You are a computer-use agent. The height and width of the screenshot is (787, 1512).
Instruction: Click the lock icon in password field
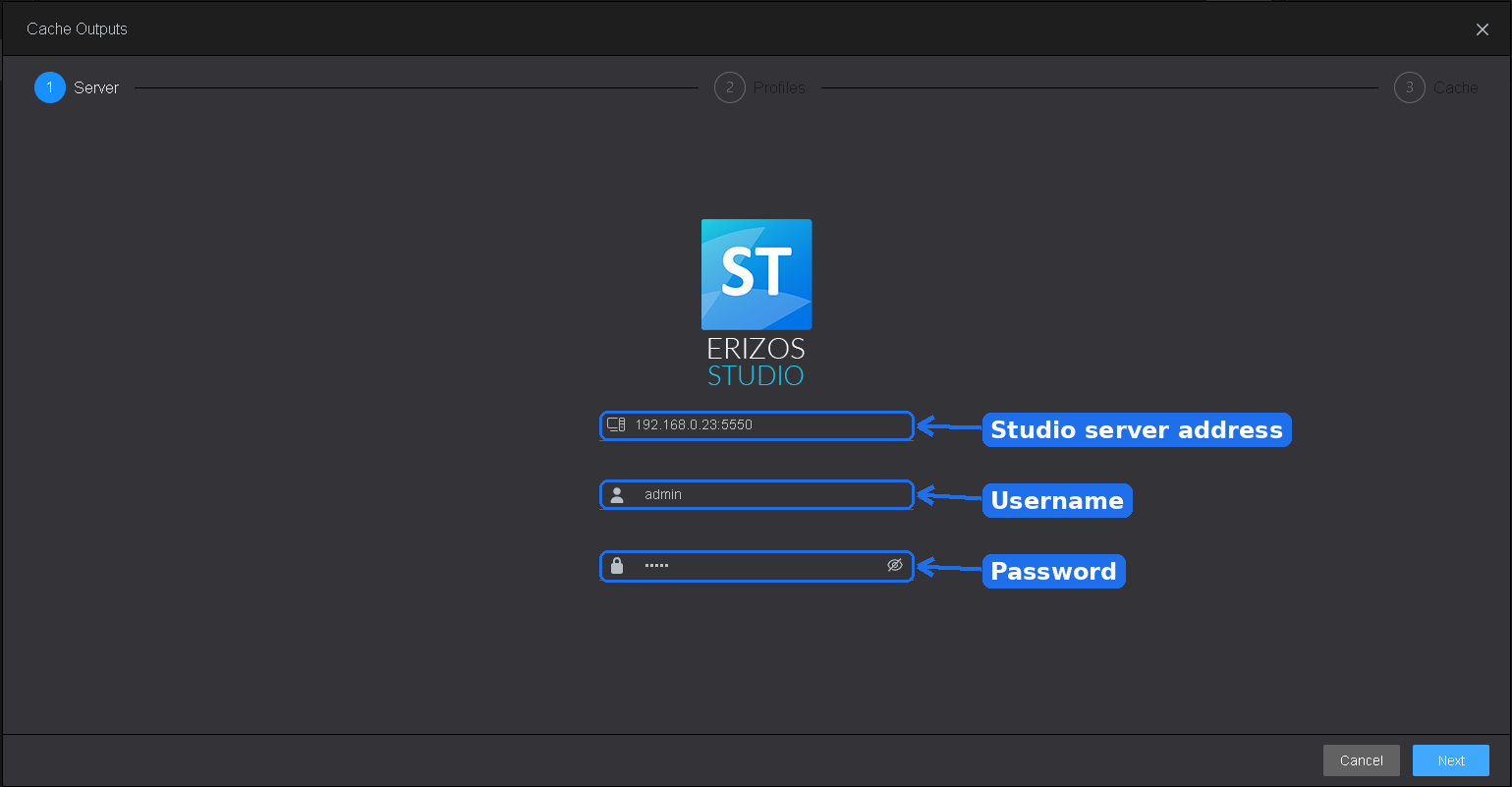click(x=617, y=565)
